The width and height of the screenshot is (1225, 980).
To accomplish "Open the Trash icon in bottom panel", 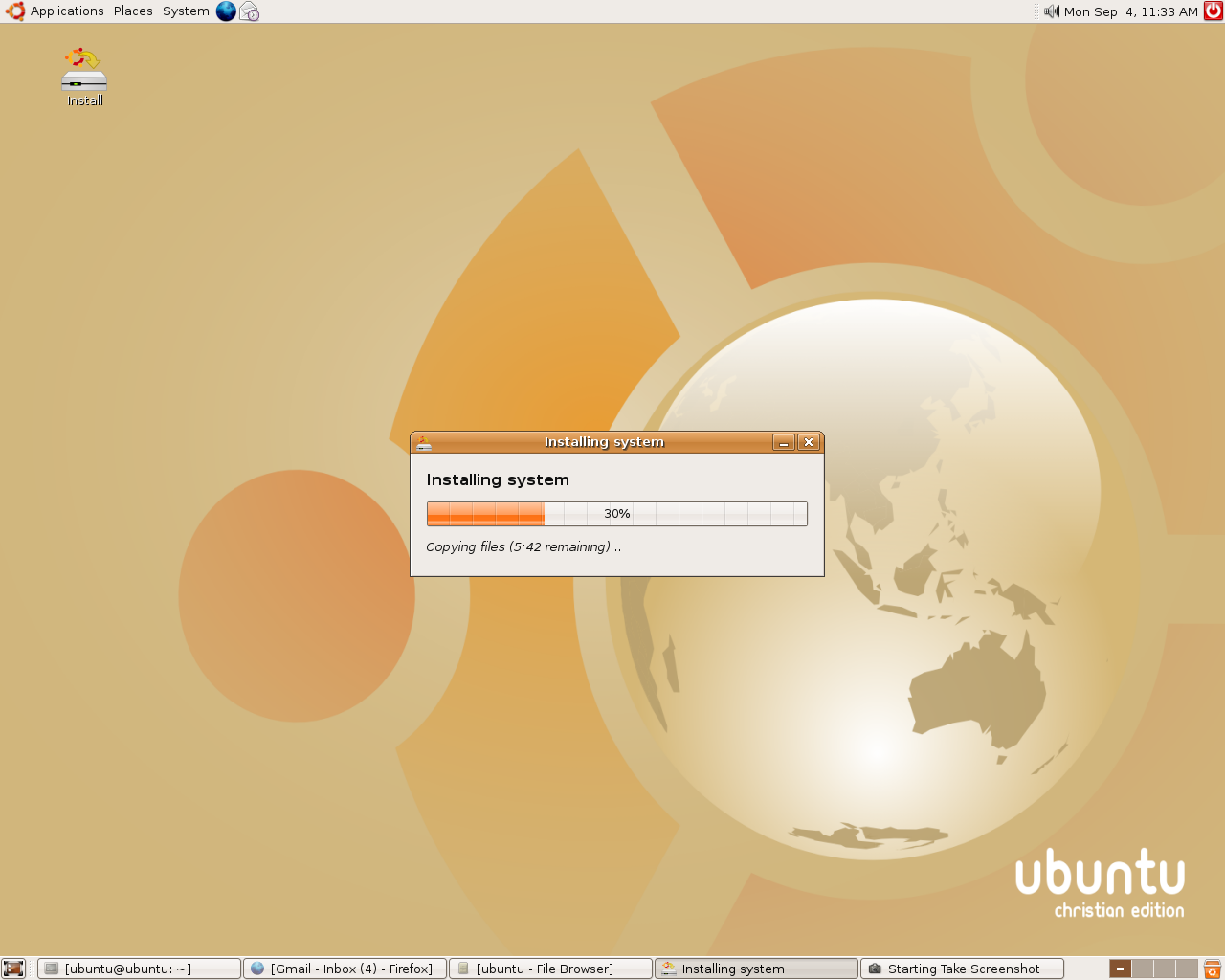I will click(x=1212, y=969).
